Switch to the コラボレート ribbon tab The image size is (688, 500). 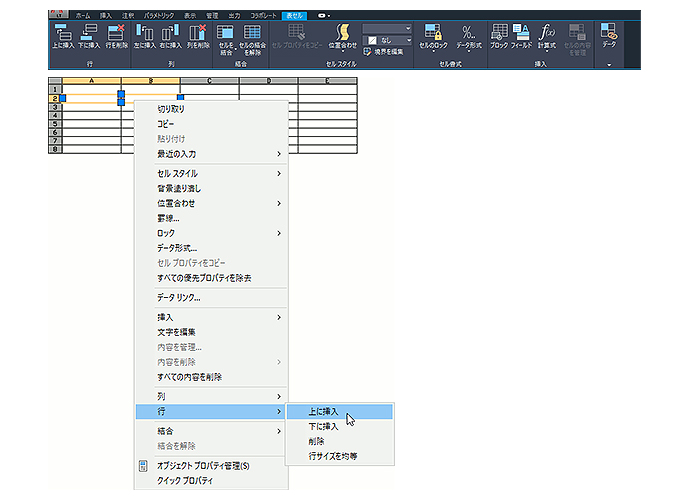(x=263, y=16)
